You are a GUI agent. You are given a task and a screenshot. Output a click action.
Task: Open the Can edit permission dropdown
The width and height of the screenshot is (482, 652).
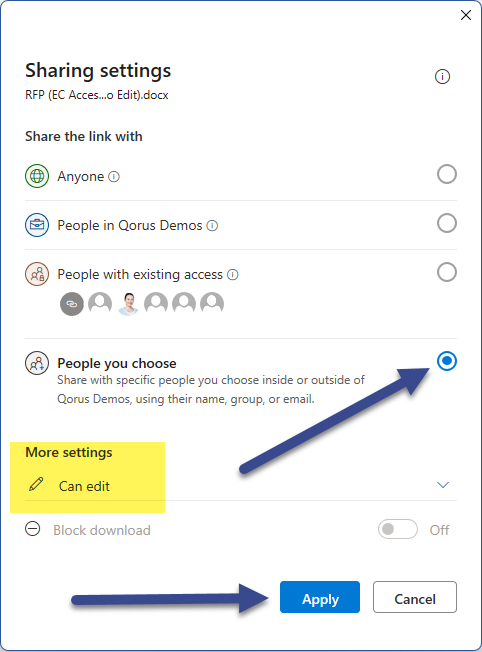241,486
